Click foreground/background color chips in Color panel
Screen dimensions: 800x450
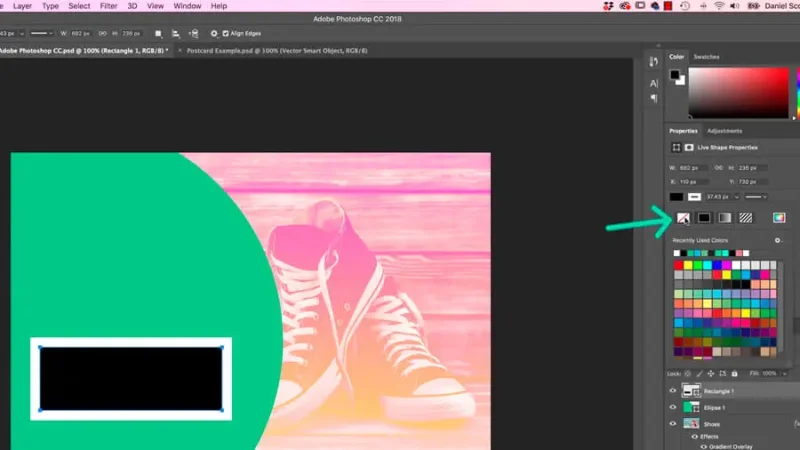(678, 77)
